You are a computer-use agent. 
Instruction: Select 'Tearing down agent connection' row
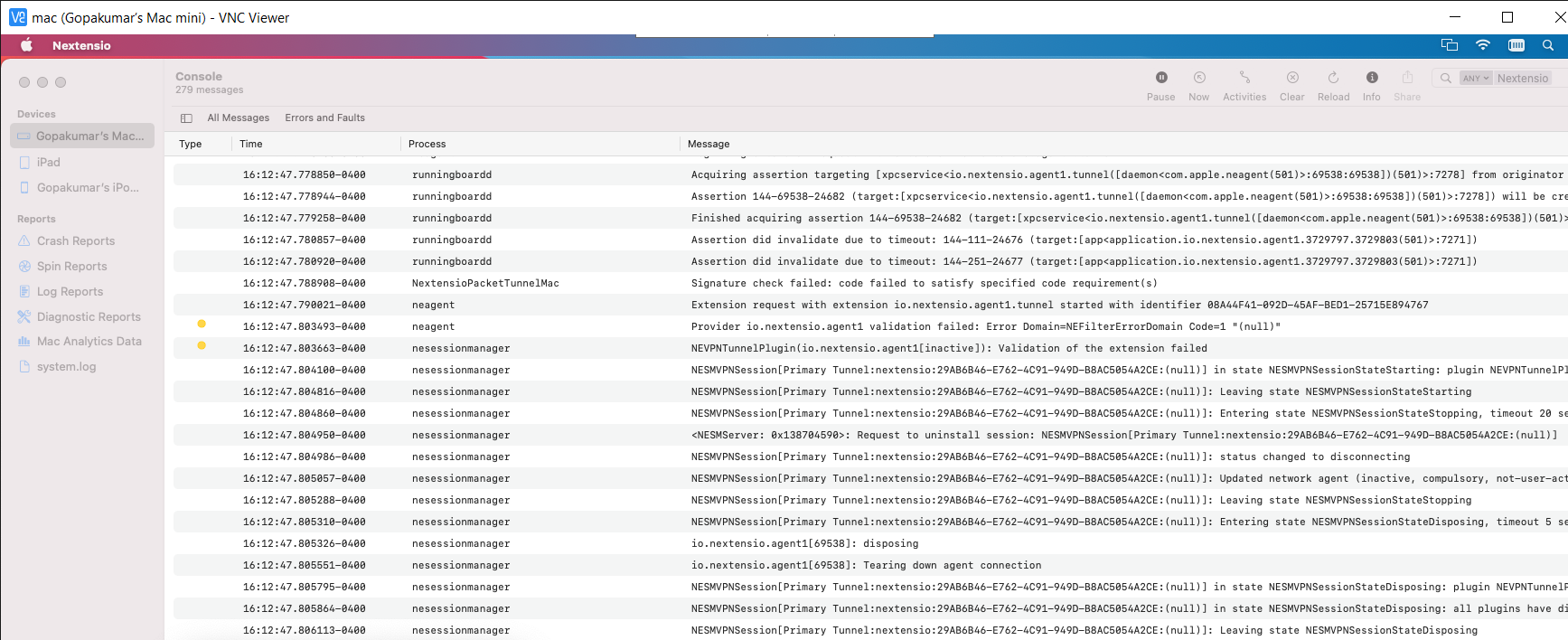click(870, 565)
